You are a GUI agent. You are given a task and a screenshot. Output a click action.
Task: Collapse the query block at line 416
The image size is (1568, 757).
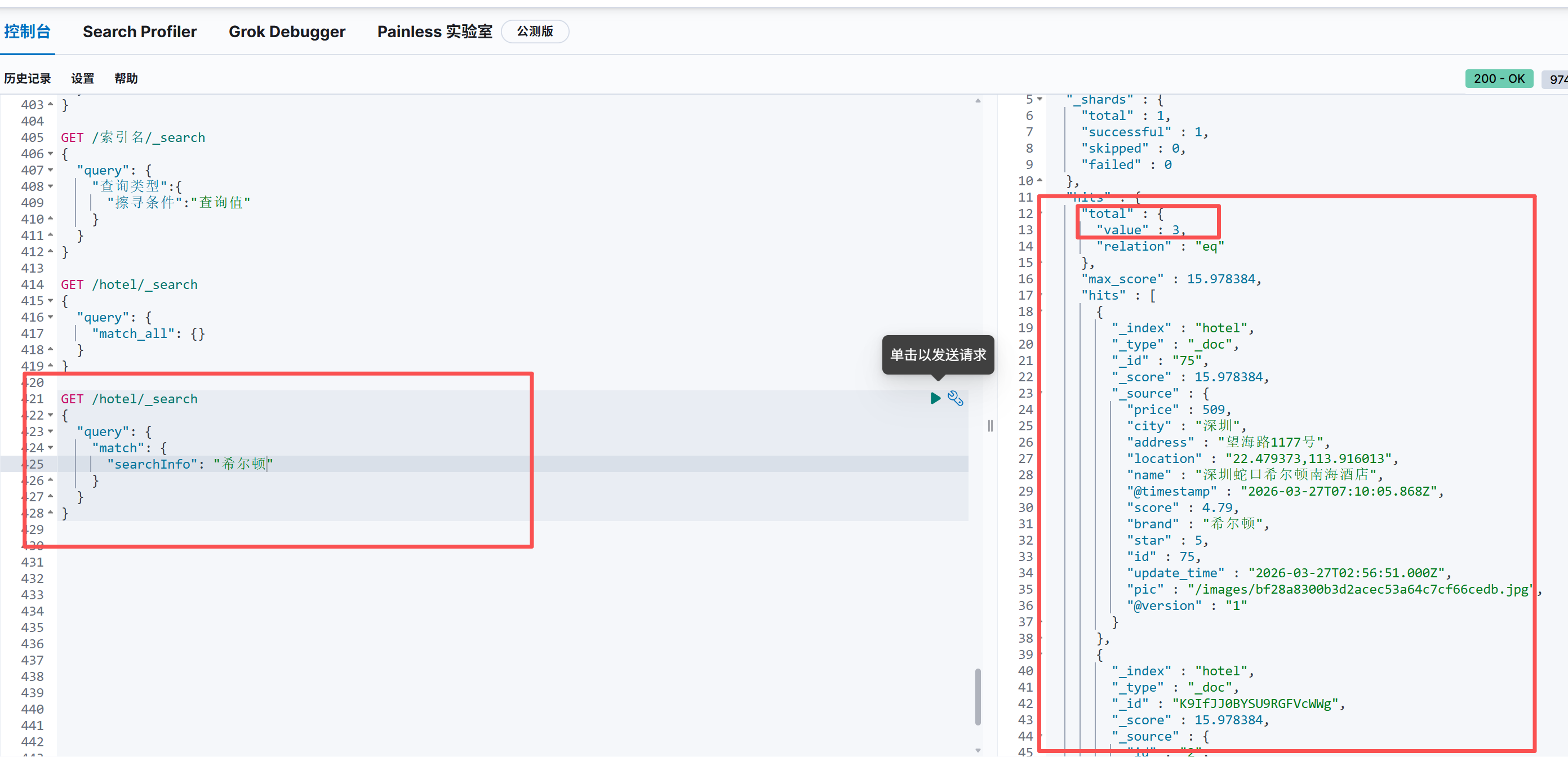[51, 317]
